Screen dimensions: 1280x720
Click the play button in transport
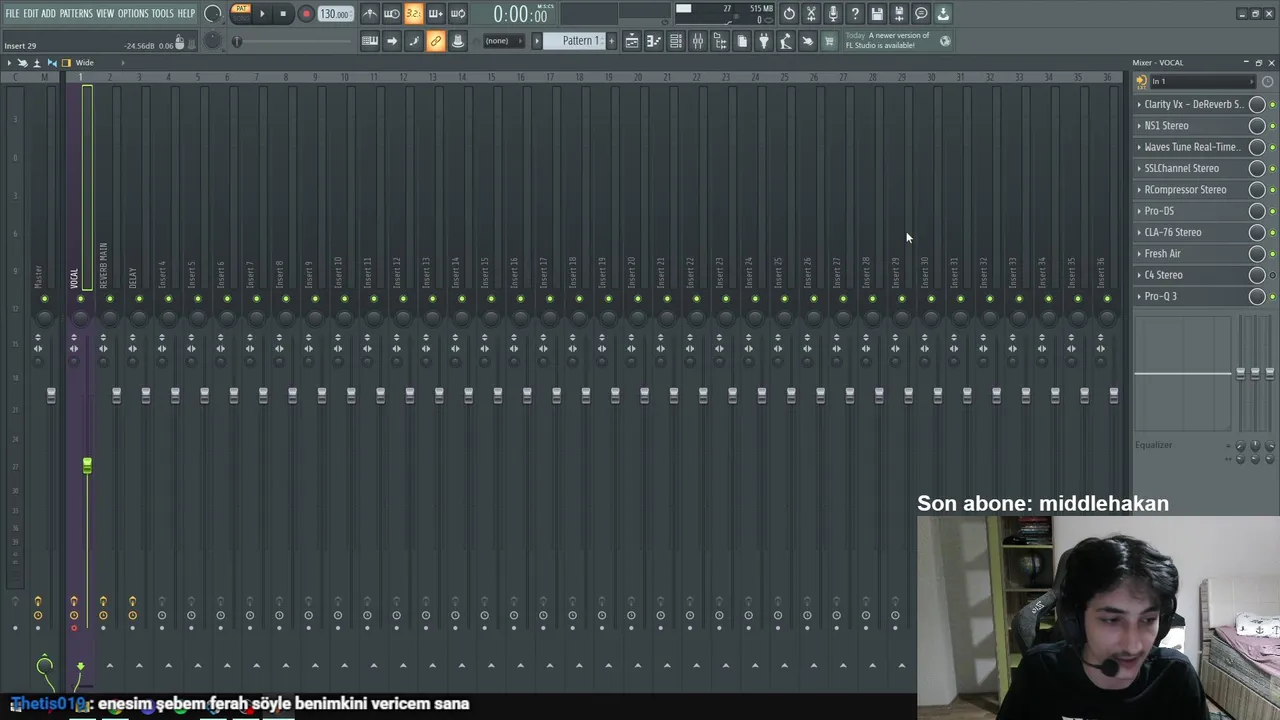[262, 14]
